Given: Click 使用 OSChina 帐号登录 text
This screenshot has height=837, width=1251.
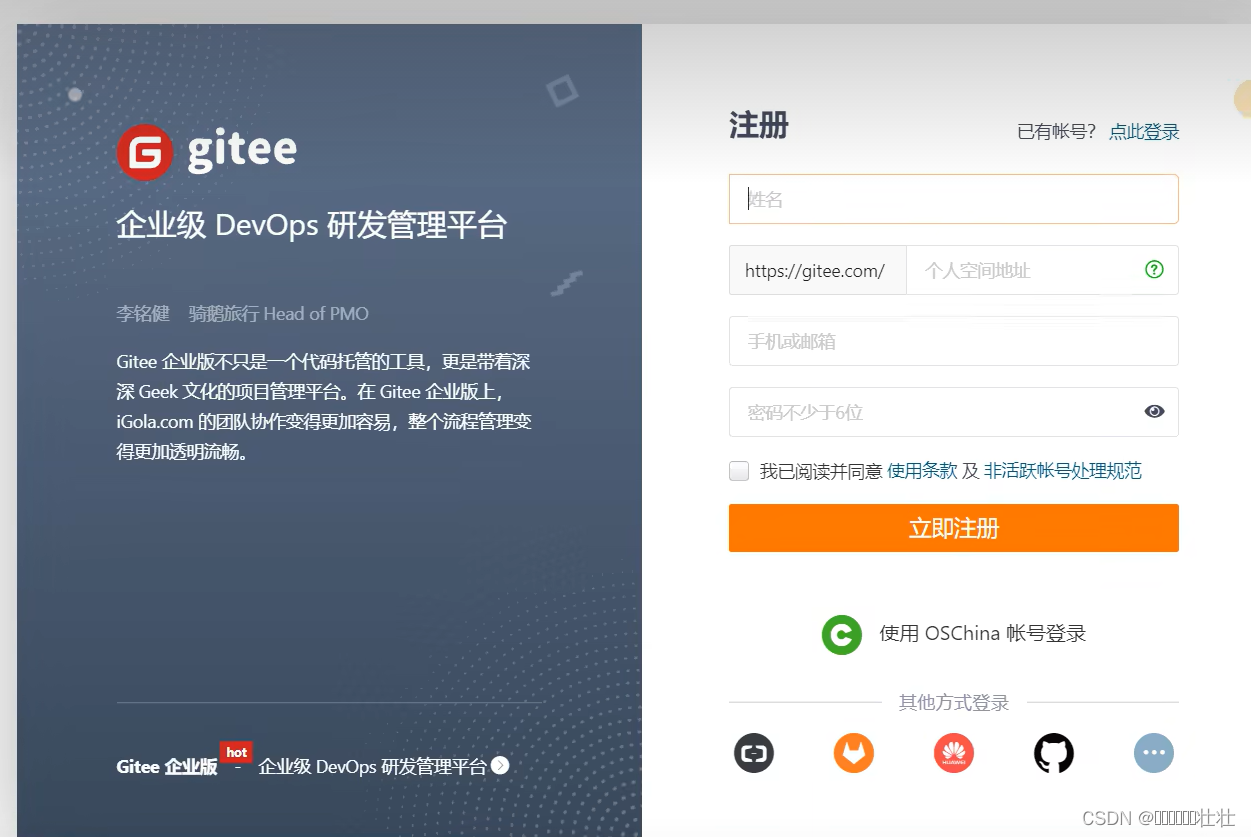Looking at the screenshot, I should (x=982, y=633).
